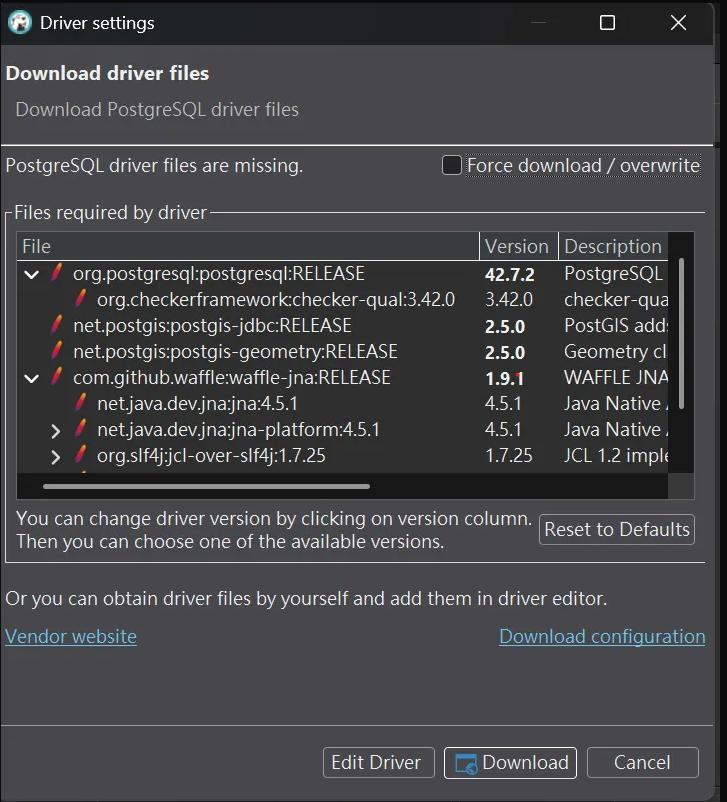Click version 2.5.0 of postgis-geometry
The height and width of the screenshot is (802, 727).
505,352
